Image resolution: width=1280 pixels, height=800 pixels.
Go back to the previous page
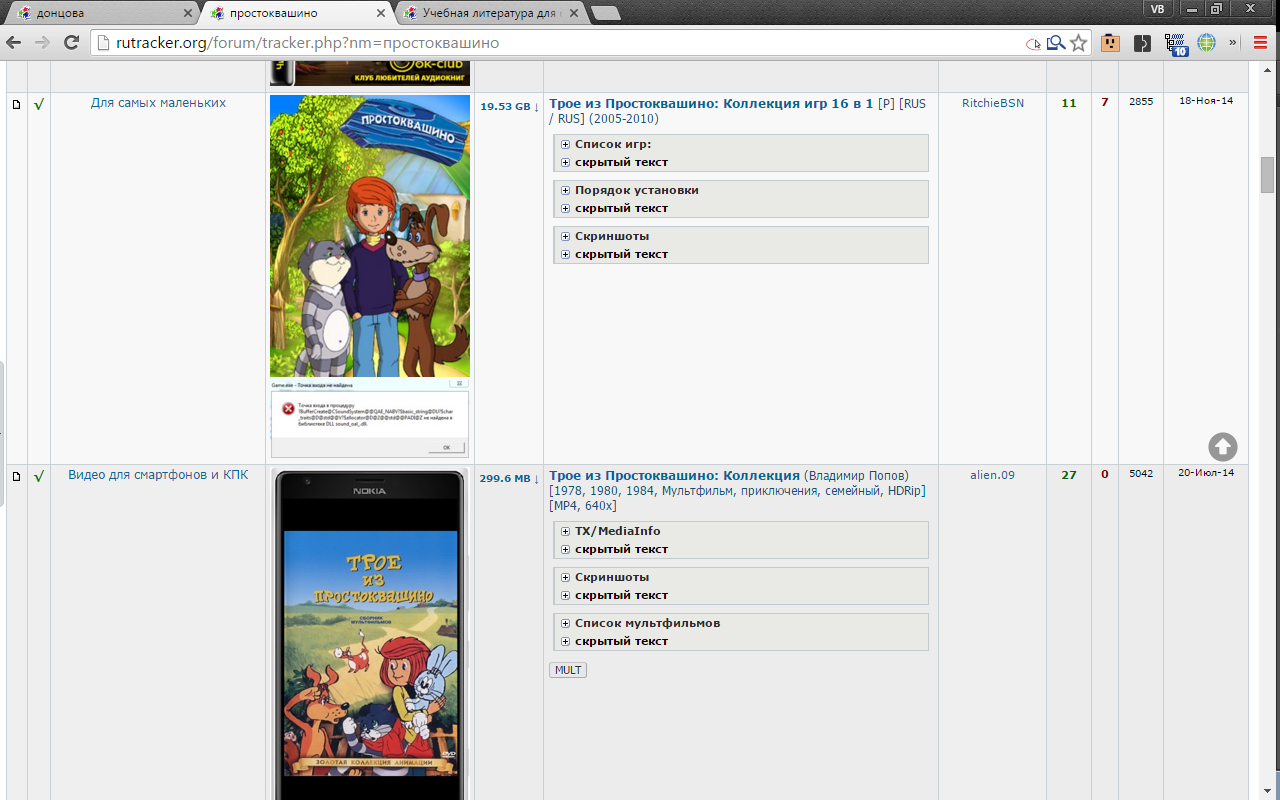click(x=14, y=43)
